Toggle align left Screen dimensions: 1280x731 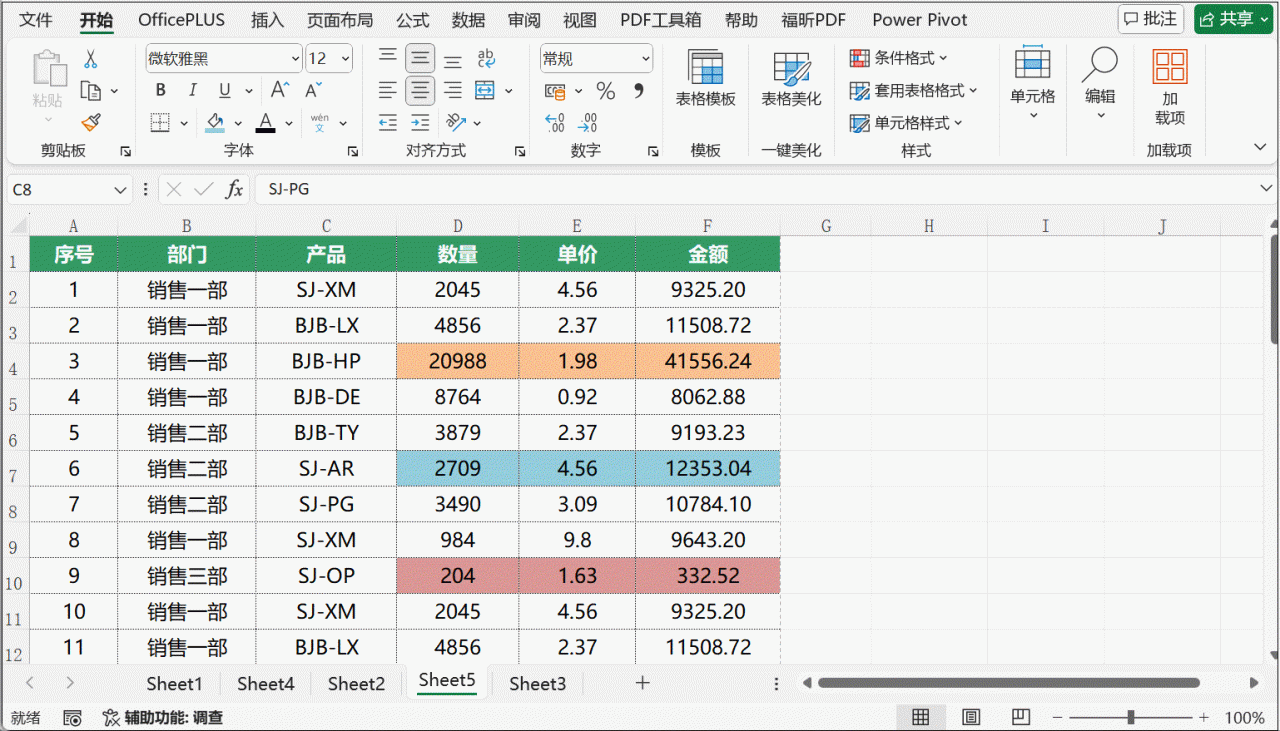[388, 91]
